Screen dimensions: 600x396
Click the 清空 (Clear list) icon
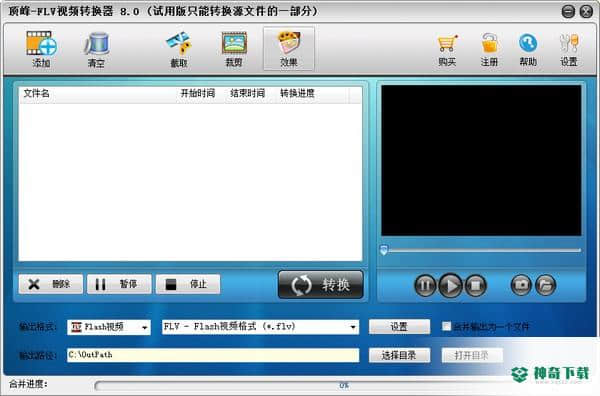pyautogui.click(x=96, y=49)
